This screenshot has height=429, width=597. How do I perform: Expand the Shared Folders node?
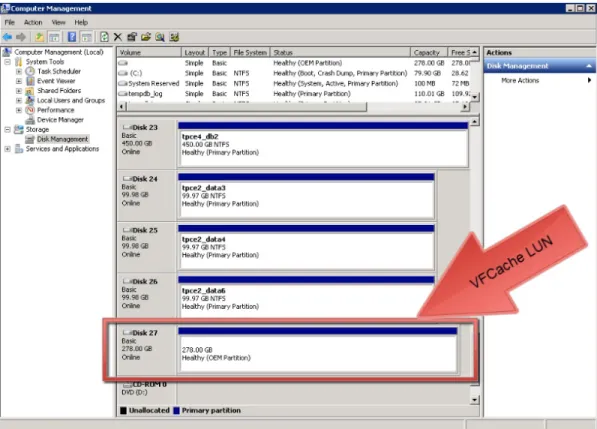pyautogui.click(x=19, y=91)
